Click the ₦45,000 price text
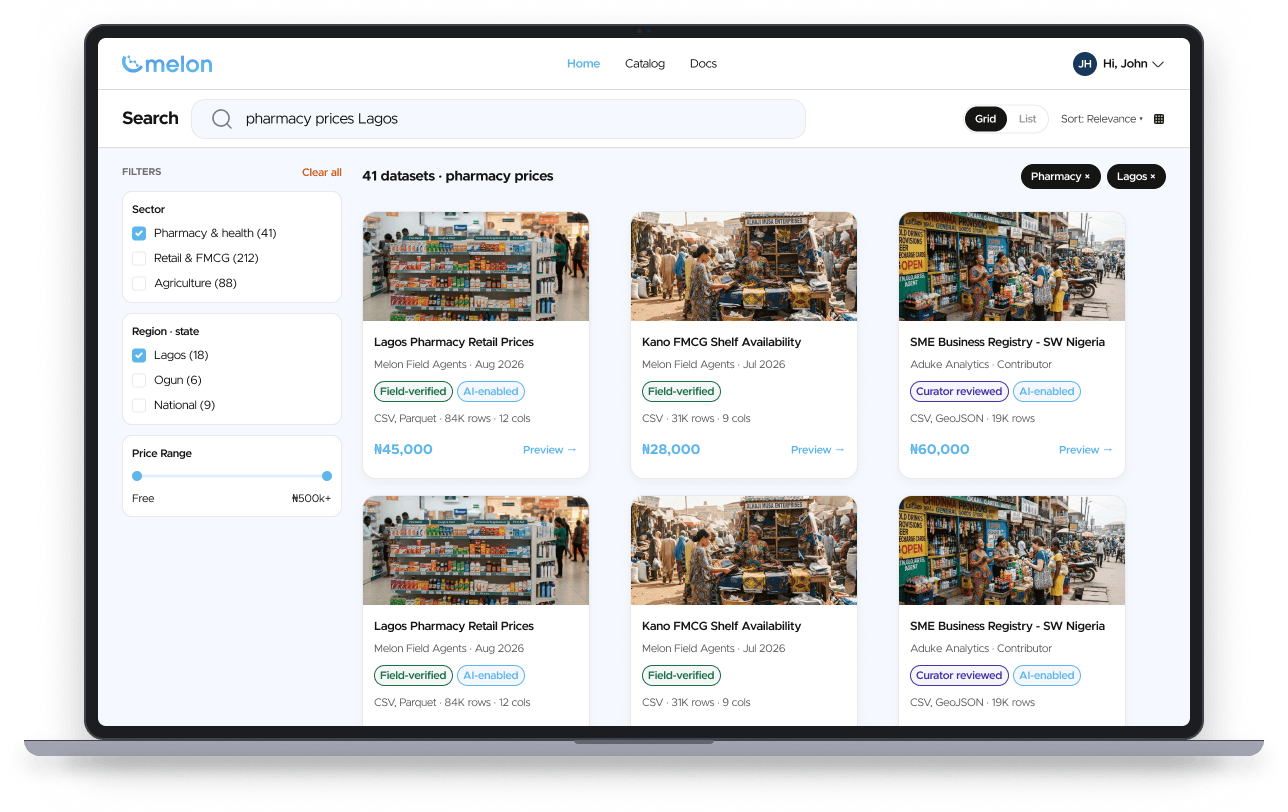Image resolution: width=1288 pixels, height=812 pixels. click(403, 450)
